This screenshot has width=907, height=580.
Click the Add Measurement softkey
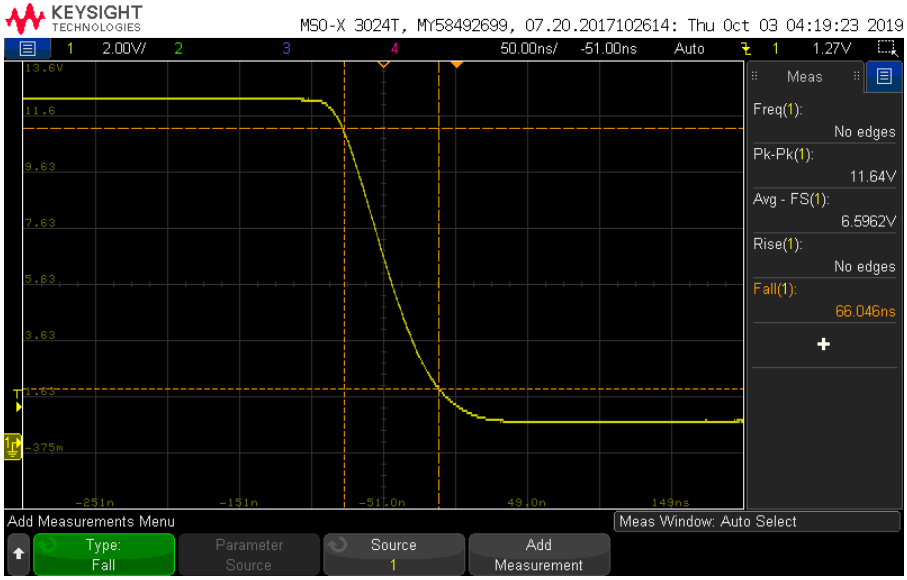pyautogui.click(x=539, y=555)
